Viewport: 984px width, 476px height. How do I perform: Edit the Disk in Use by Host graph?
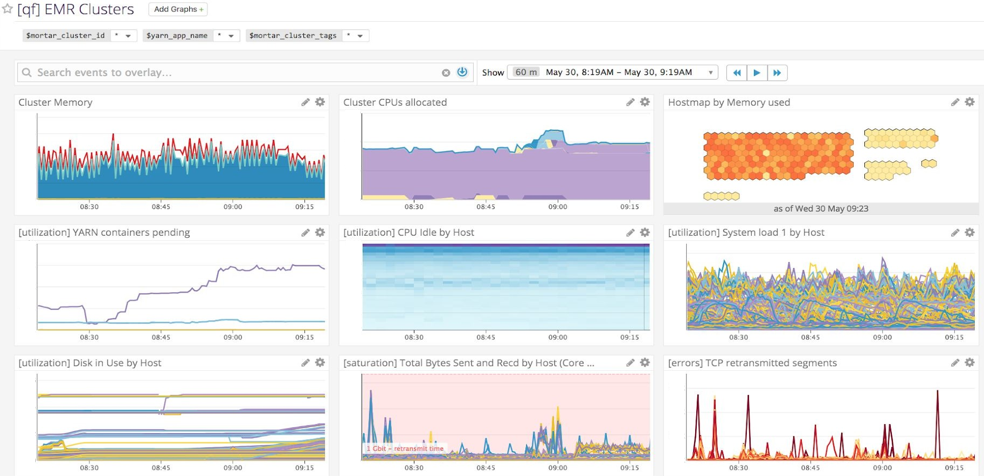[x=306, y=363]
